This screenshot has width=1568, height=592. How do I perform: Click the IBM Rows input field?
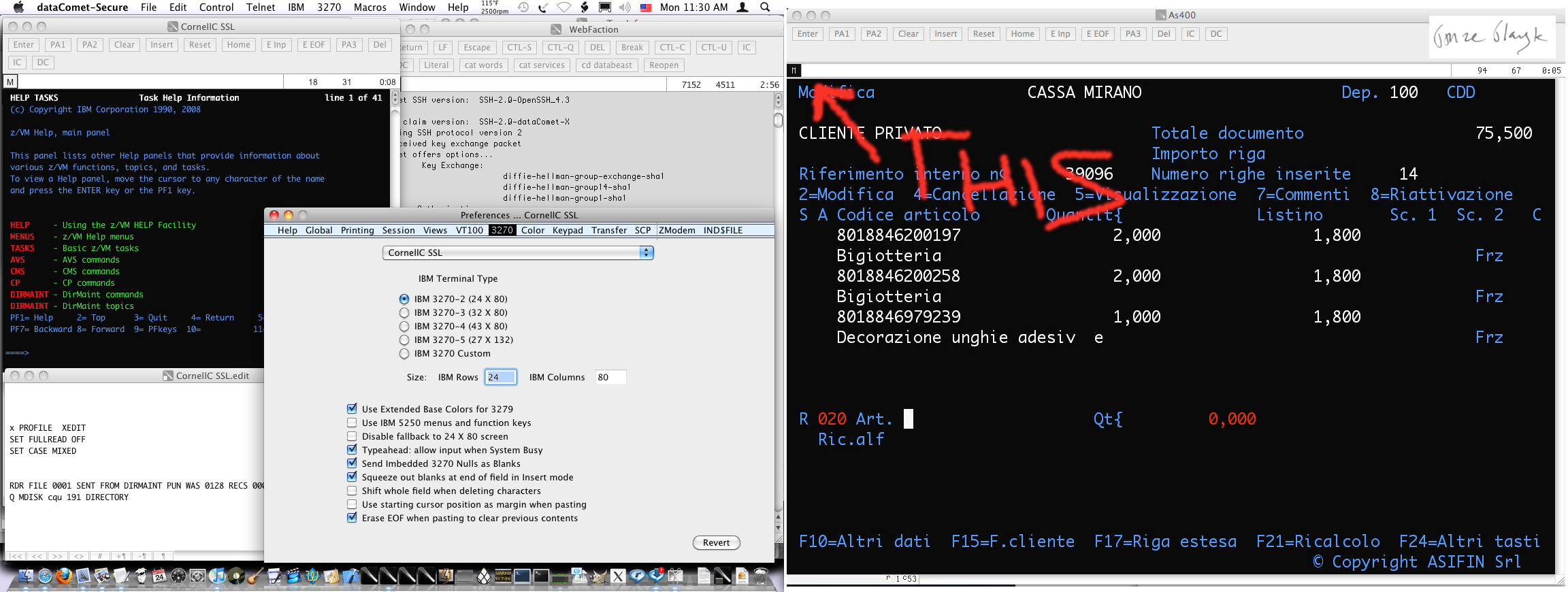click(x=501, y=377)
